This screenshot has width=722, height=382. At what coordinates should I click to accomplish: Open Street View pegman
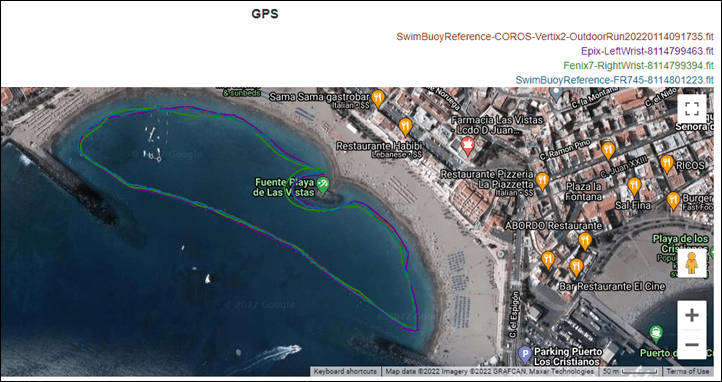(x=692, y=264)
